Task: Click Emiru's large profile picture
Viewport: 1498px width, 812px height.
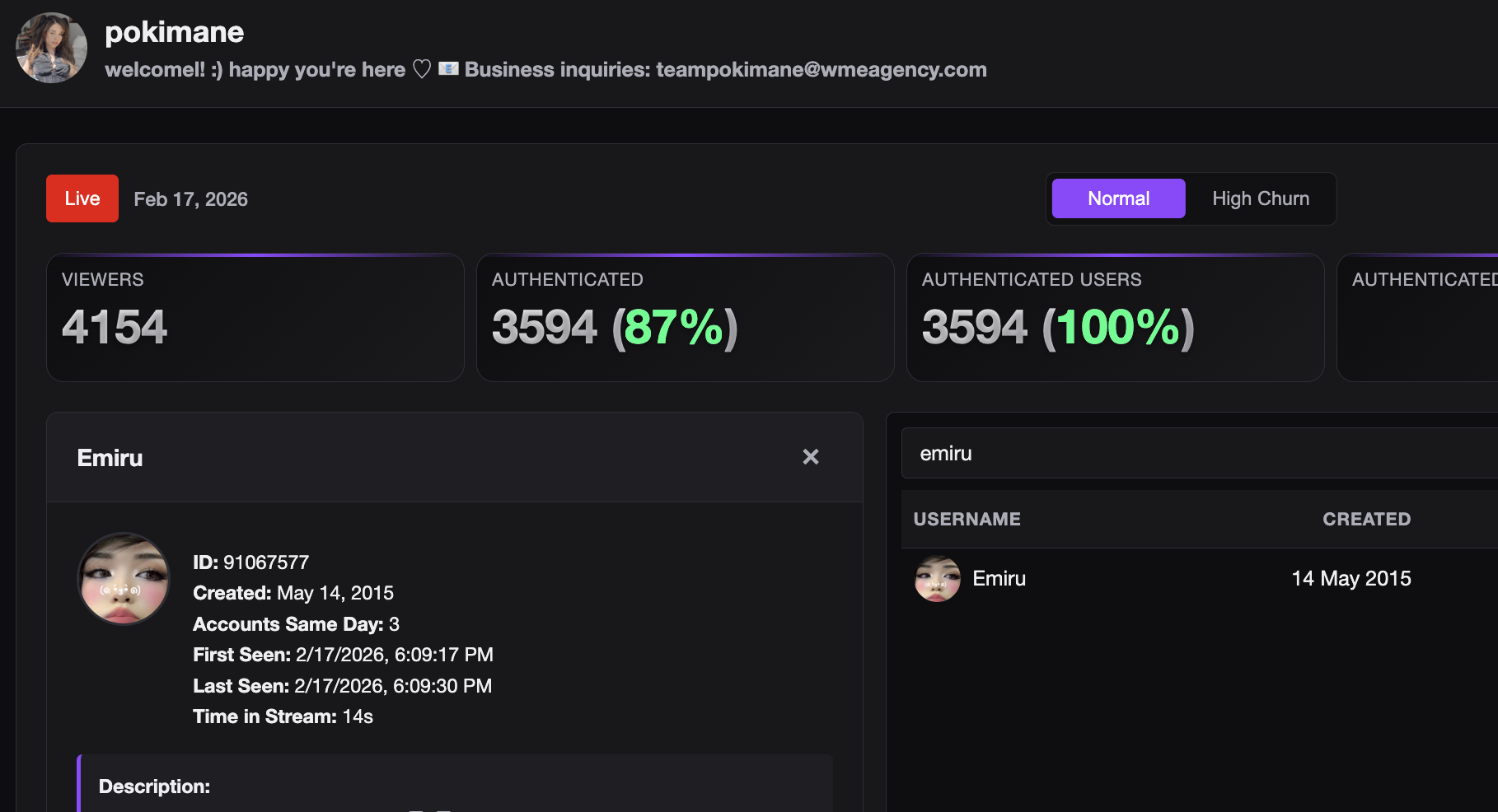Action: 124,578
